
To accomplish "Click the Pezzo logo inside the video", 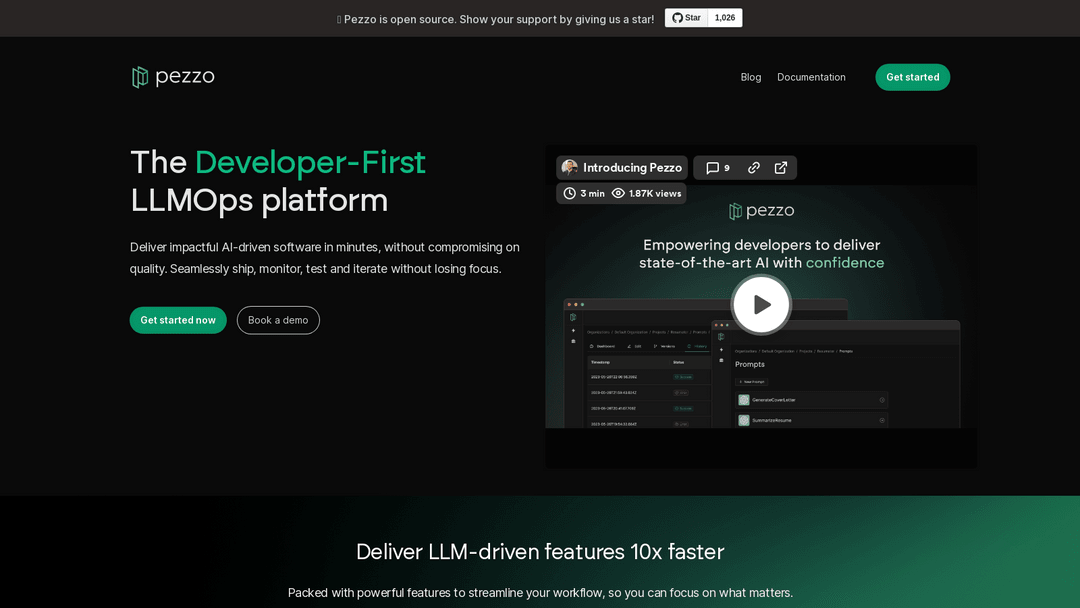I will click(x=761, y=211).
